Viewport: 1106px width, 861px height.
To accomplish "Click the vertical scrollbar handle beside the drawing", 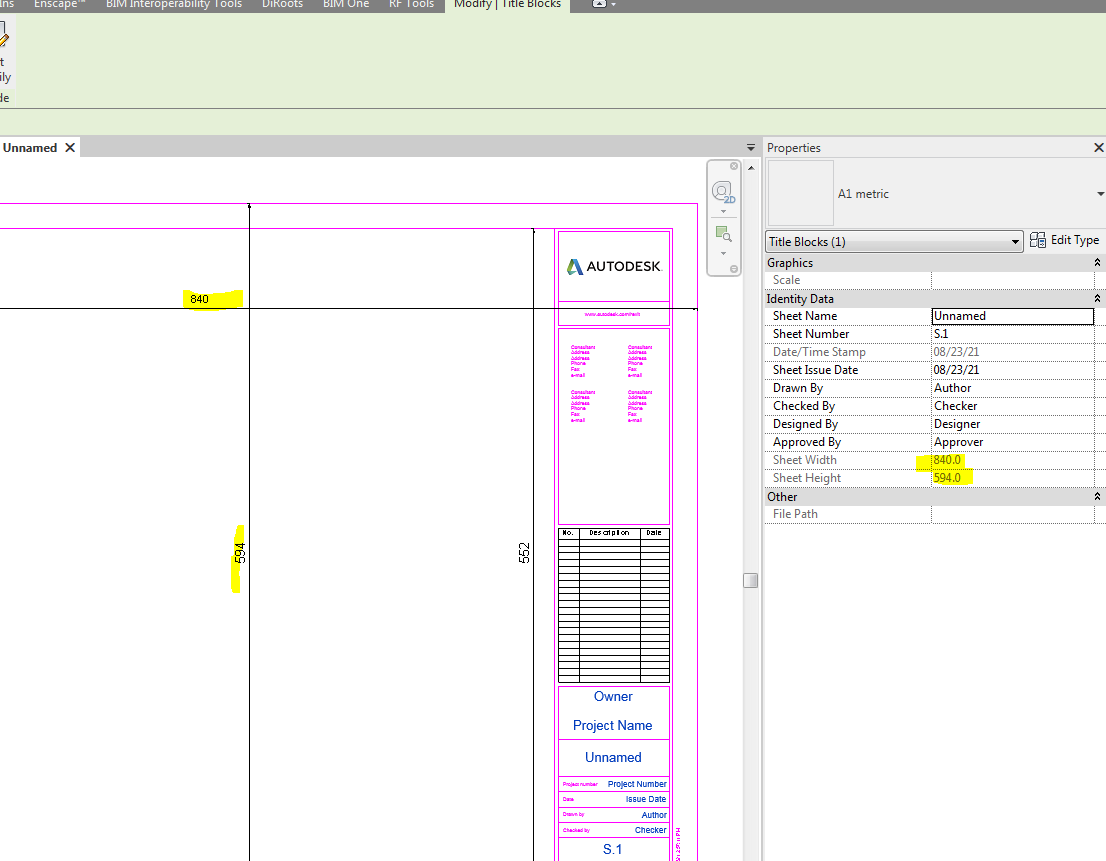I will coord(750,580).
